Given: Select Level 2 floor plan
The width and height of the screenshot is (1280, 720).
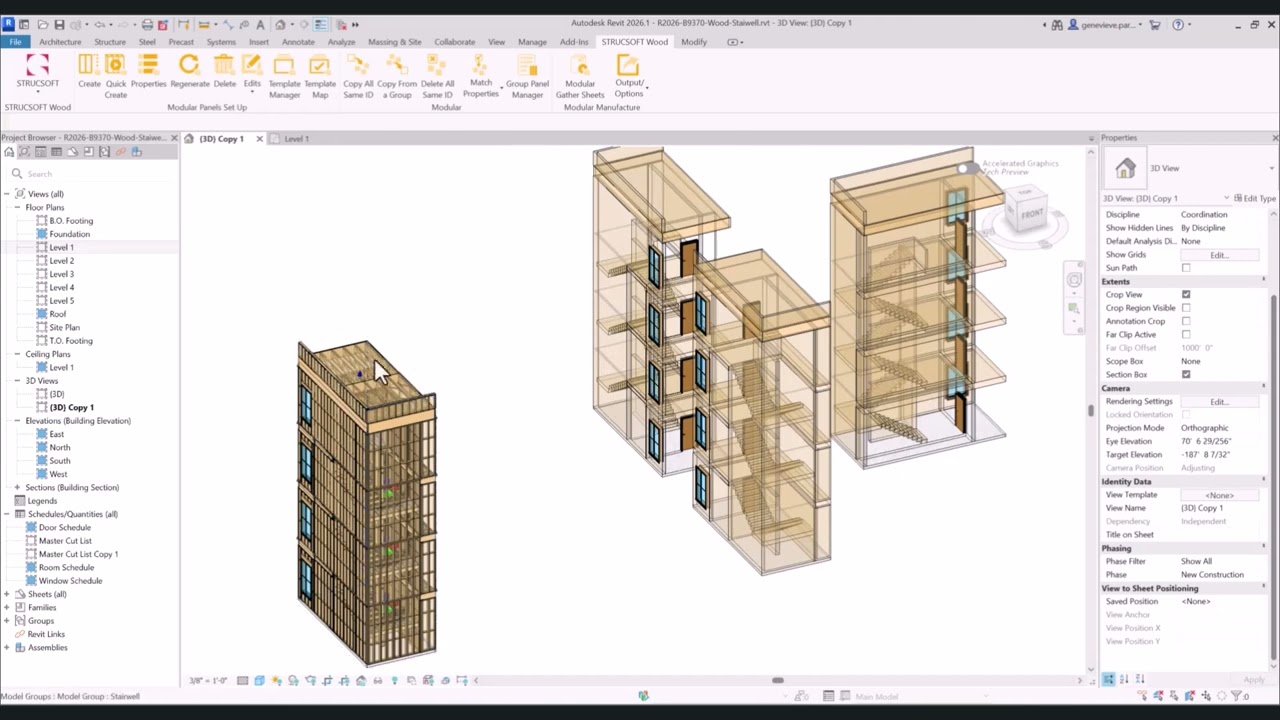Looking at the screenshot, I should (61, 261).
